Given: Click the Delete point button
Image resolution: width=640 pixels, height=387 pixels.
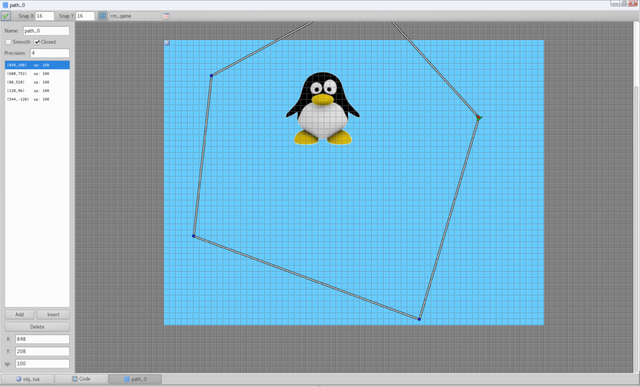Looking at the screenshot, I should pos(37,327).
